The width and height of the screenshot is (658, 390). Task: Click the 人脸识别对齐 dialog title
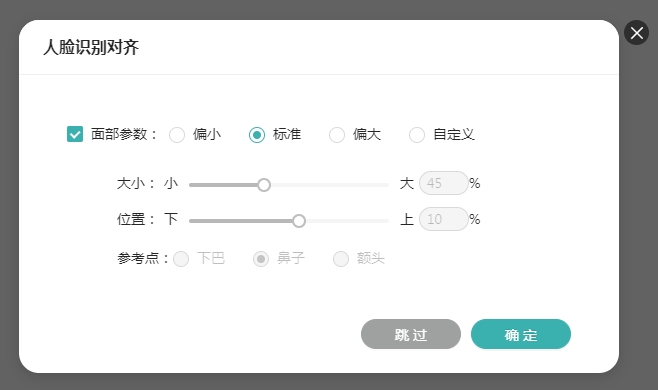(x=91, y=47)
